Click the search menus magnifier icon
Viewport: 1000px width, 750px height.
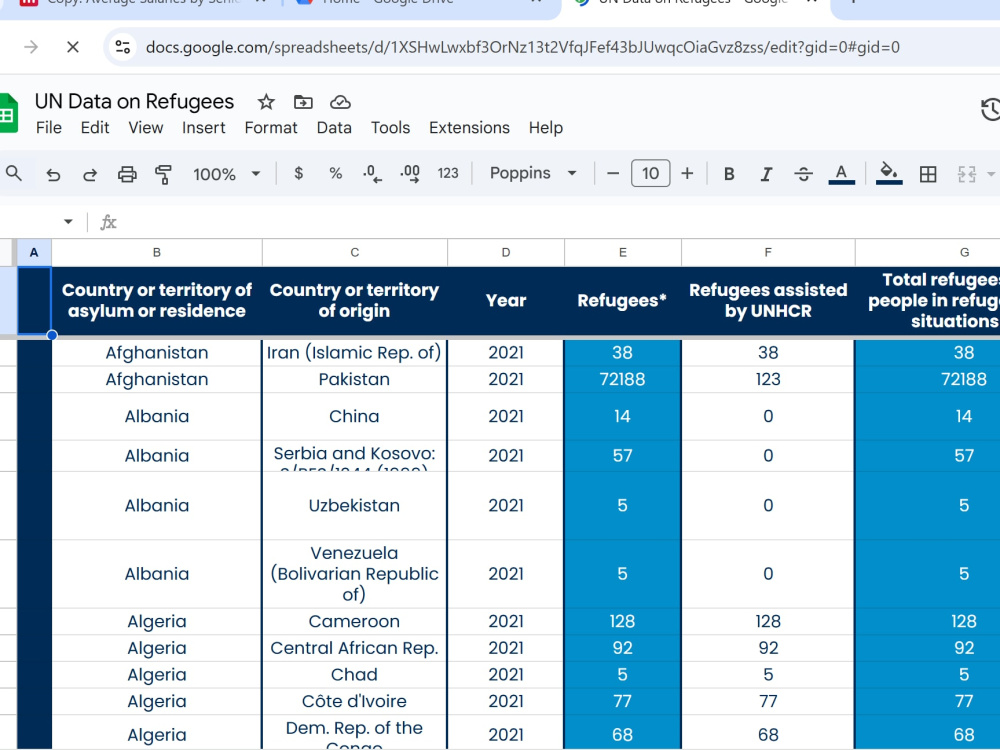[13, 173]
